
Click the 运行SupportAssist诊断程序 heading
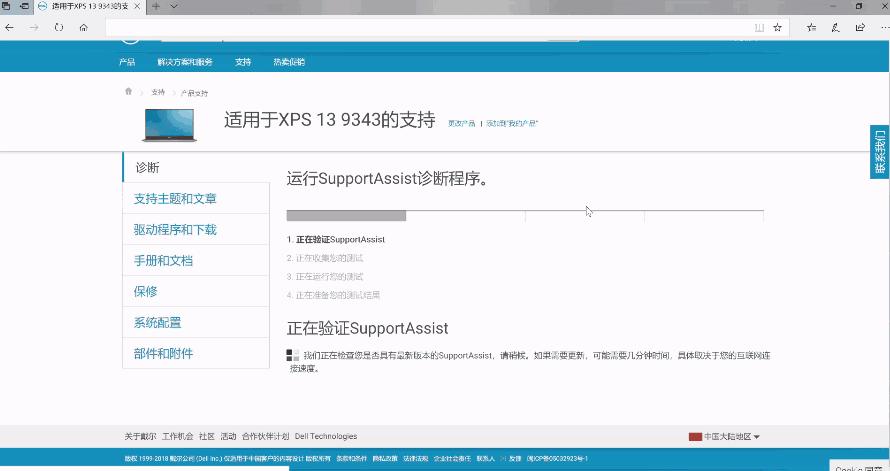pos(387,179)
